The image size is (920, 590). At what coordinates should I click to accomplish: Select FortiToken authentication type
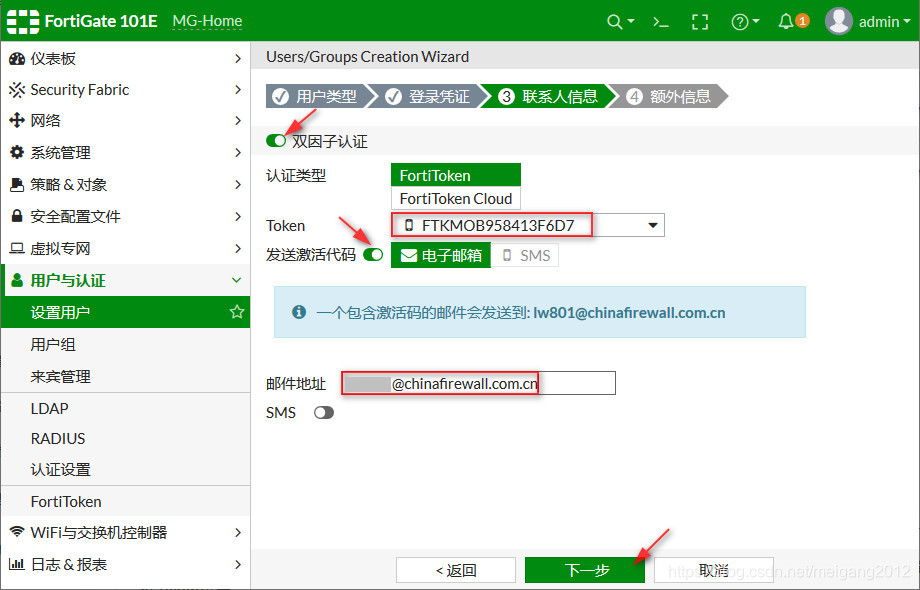[455, 175]
